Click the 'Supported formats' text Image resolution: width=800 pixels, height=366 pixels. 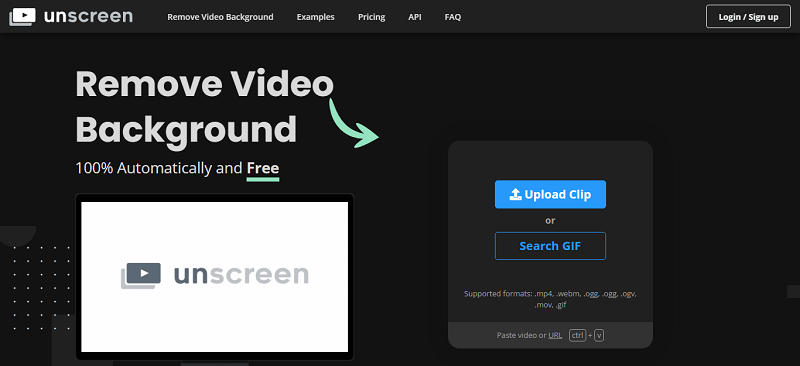(550, 300)
